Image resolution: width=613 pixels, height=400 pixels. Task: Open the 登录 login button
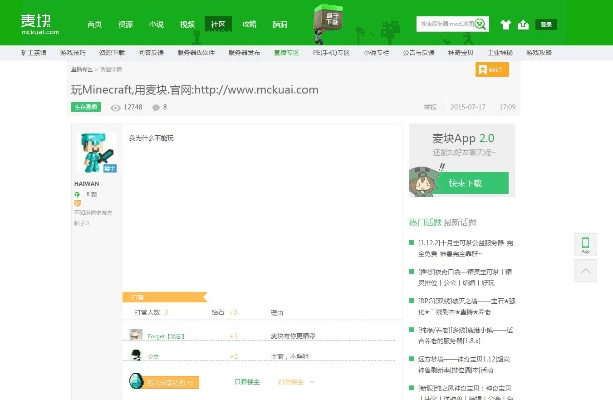click(x=546, y=24)
